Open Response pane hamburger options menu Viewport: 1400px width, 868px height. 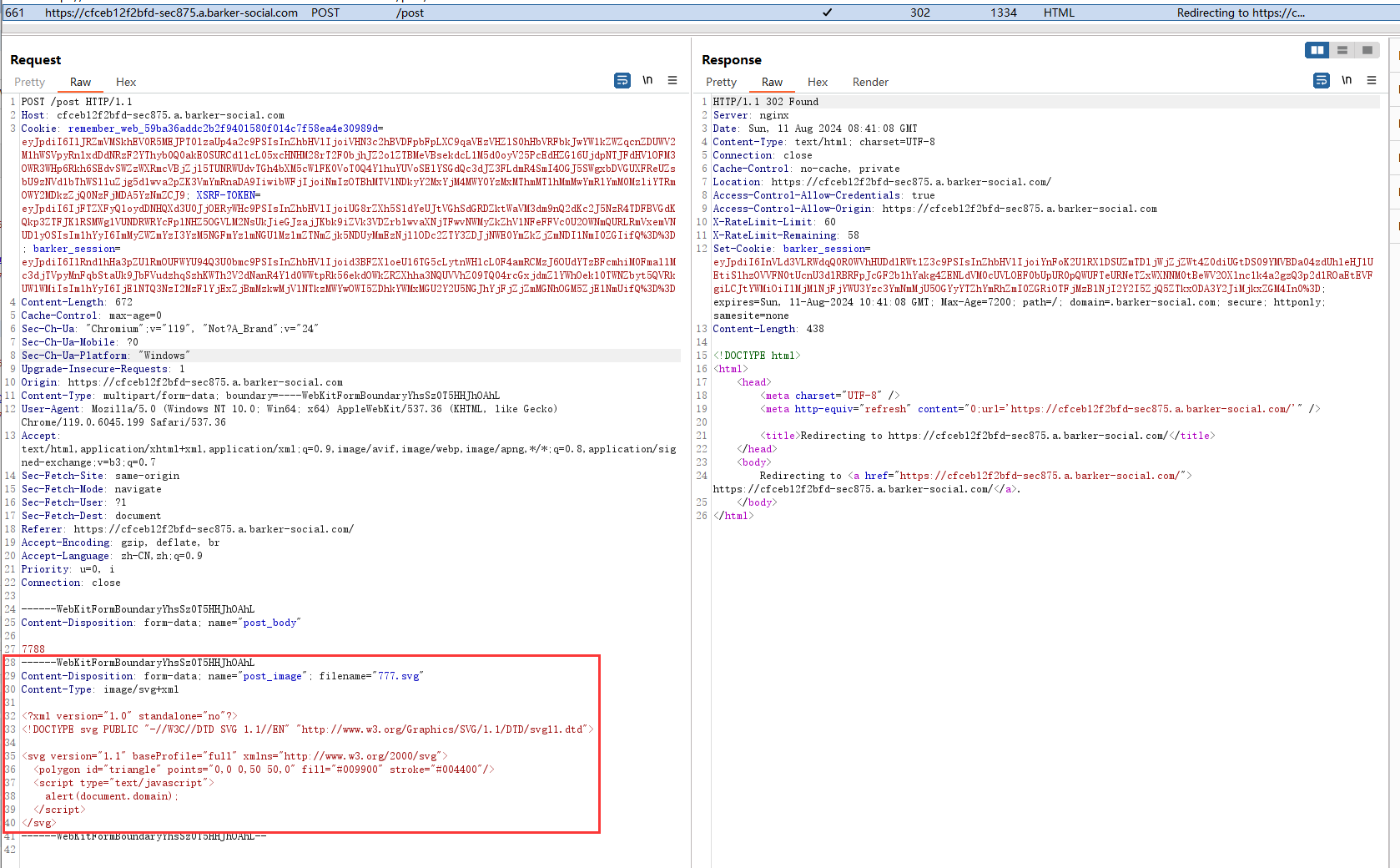[x=1372, y=80]
